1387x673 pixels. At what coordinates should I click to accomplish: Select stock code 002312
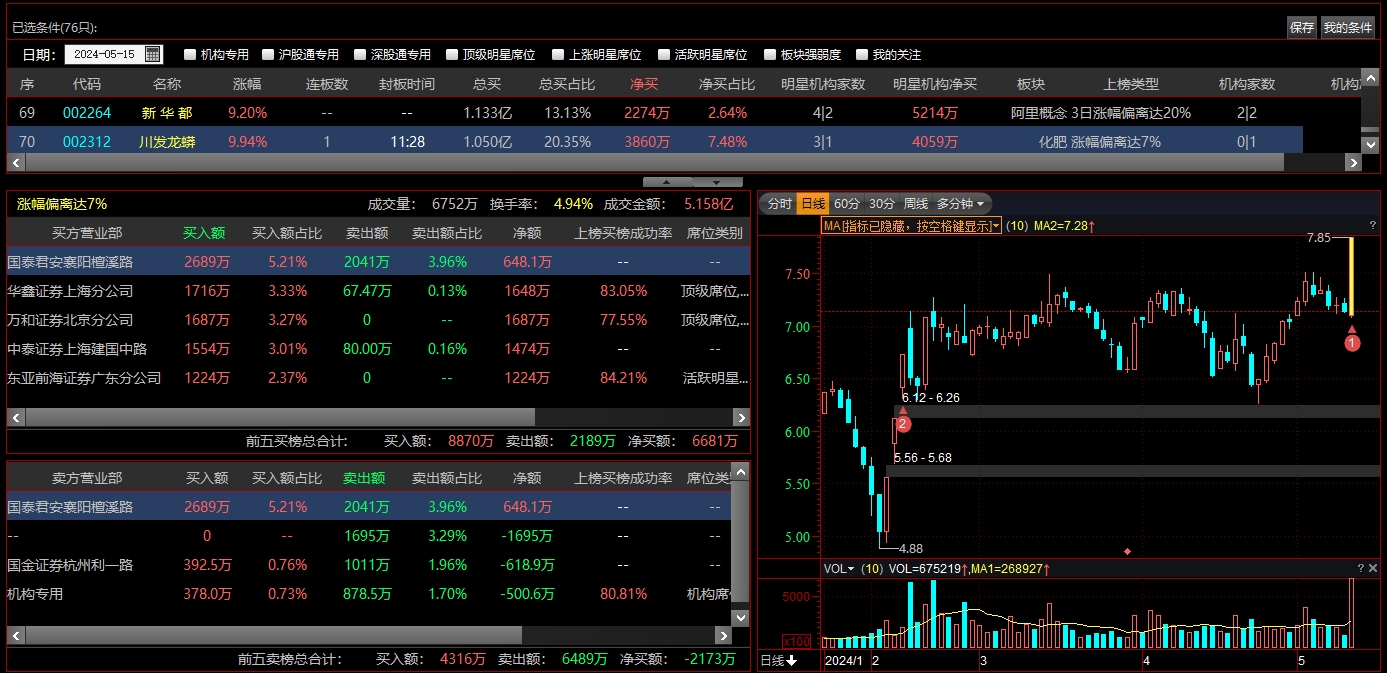point(87,142)
